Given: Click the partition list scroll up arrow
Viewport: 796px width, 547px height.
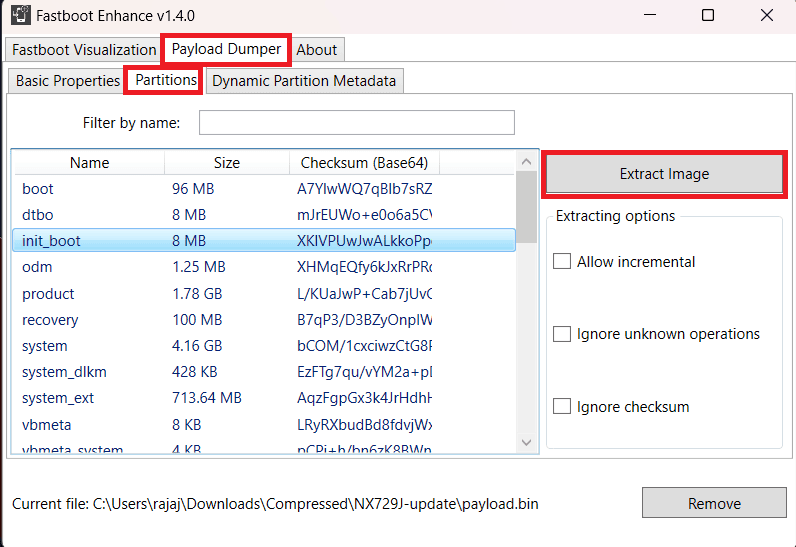Looking at the screenshot, I should click(x=526, y=161).
